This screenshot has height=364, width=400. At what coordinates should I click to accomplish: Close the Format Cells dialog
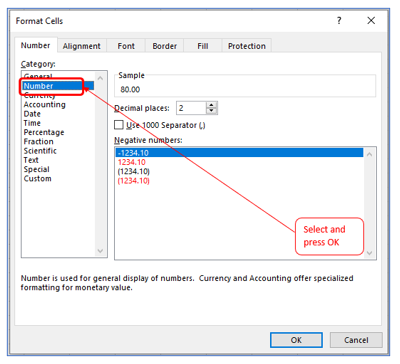(x=371, y=21)
